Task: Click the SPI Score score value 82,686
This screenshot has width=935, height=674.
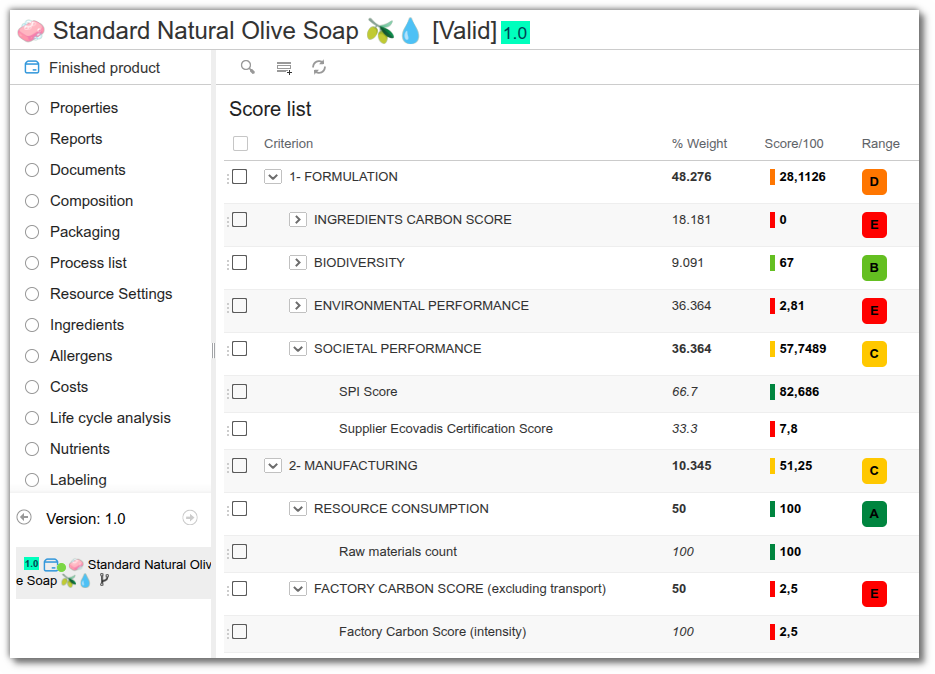Action: click(799, 392)
